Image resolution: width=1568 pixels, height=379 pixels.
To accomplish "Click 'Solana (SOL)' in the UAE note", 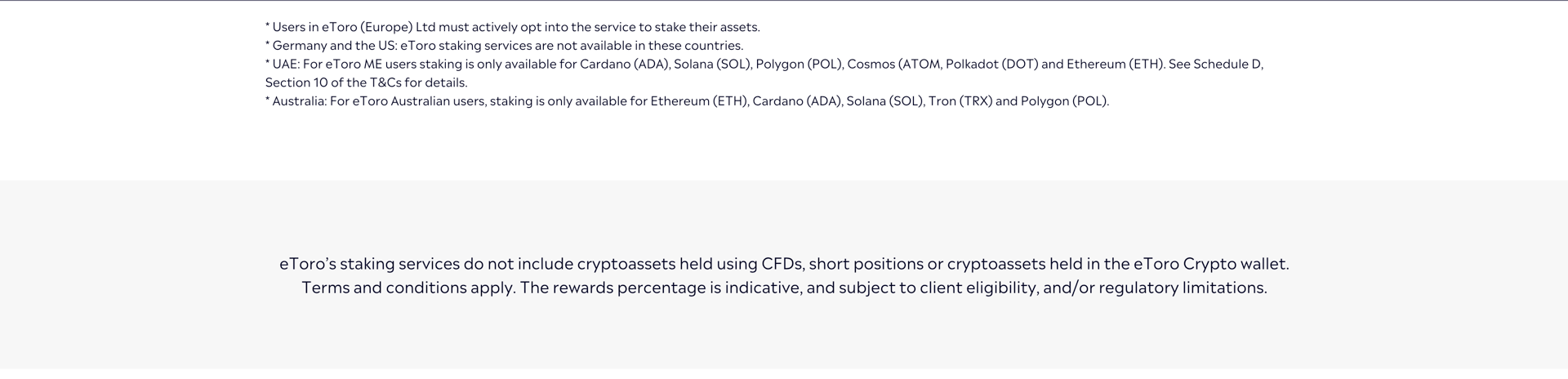I will [712, 64].
